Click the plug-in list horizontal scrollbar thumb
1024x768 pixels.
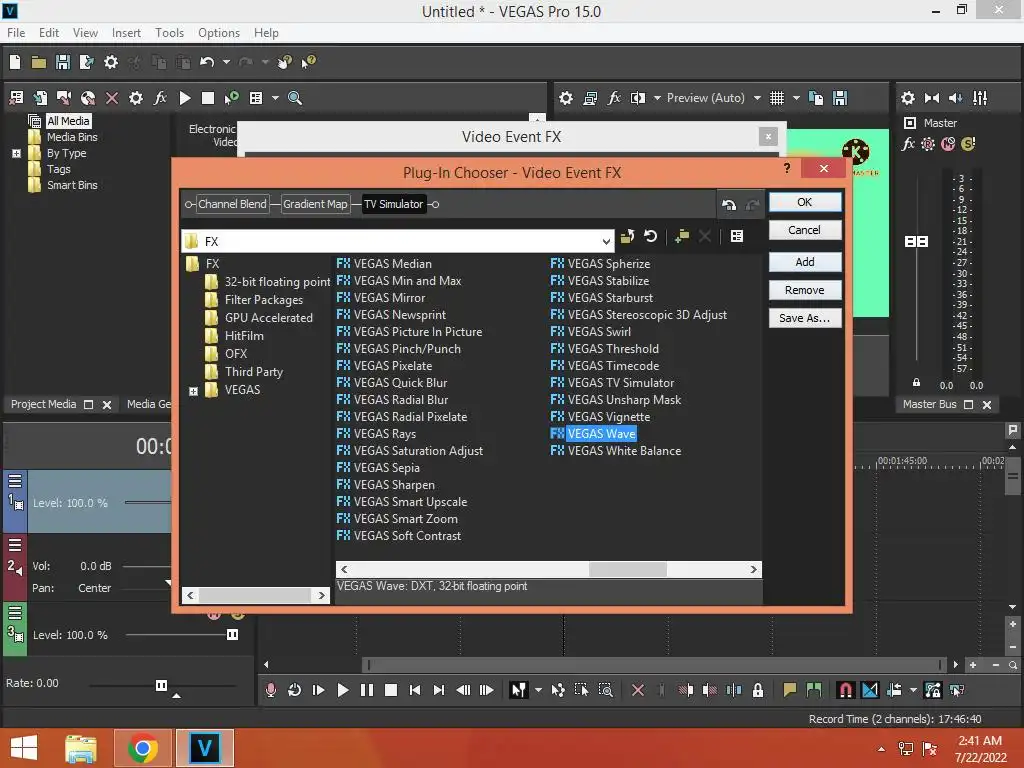click(x=628, y=569)
